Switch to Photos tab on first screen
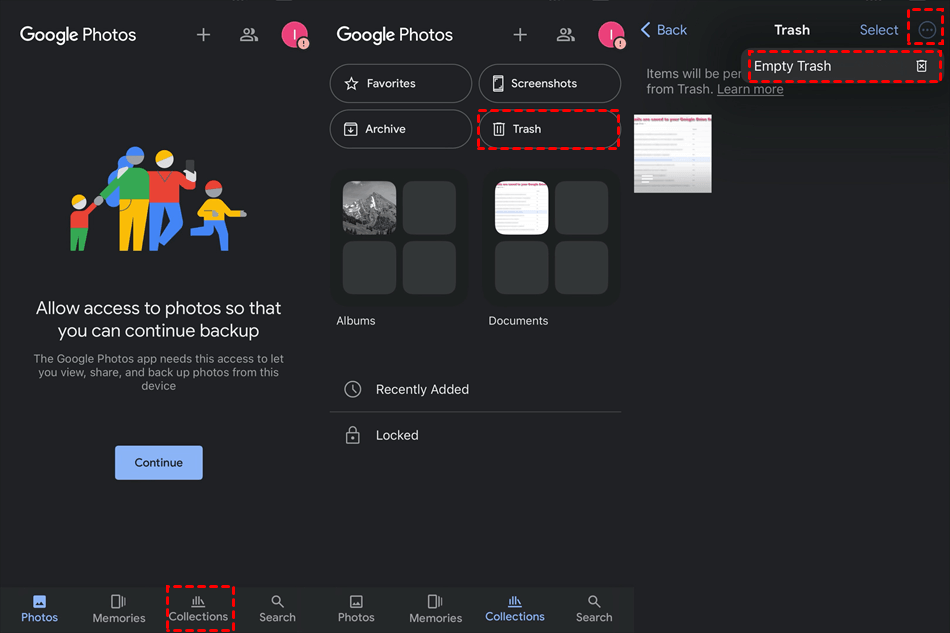The image size is (950, 633). click(39, 609)
